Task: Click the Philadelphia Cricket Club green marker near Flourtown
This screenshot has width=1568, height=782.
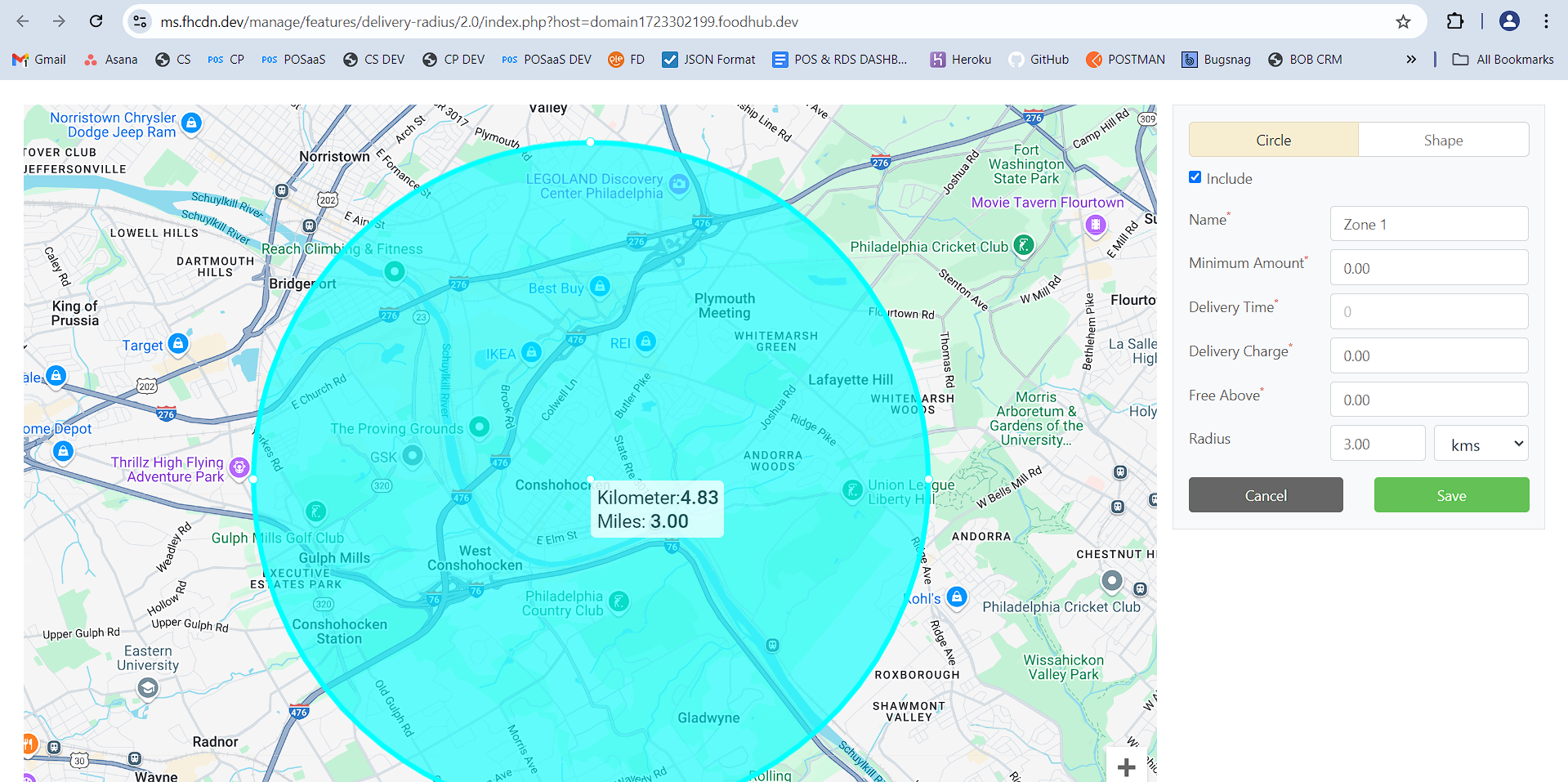Action: coord(1024,244)
